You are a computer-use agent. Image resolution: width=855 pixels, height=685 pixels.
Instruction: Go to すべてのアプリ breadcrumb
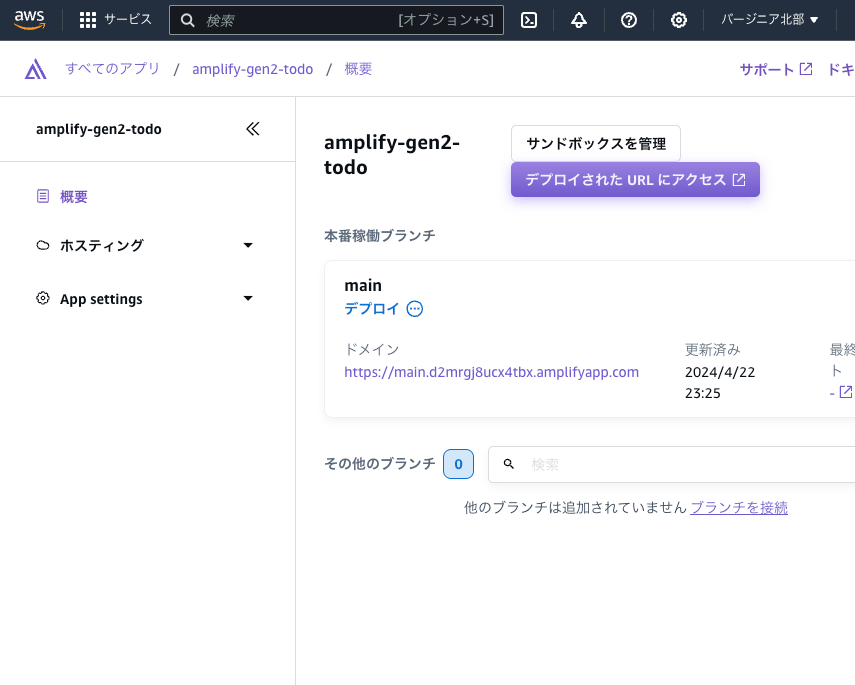[113, 69]
